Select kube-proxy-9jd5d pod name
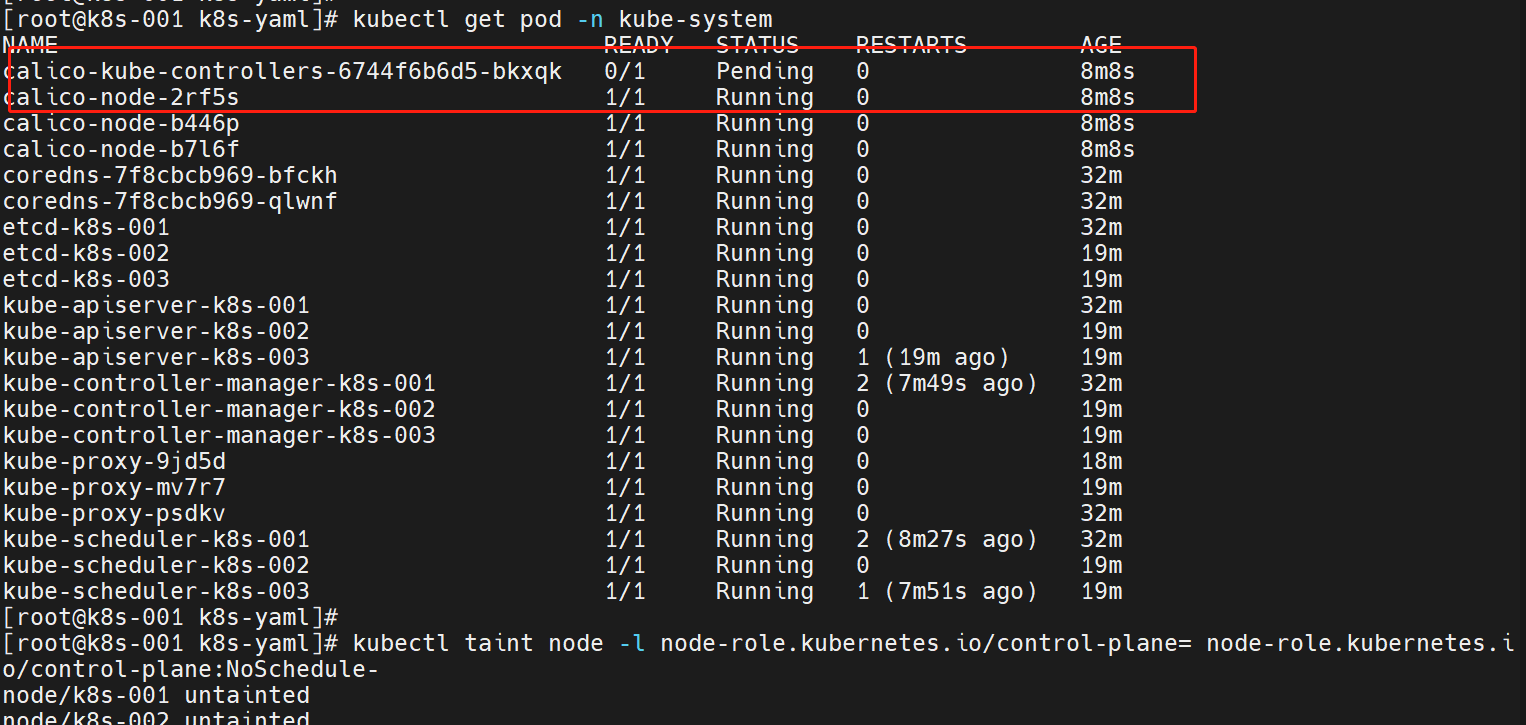The width and height of the screenshot is (1526, 725). (114, 461)
